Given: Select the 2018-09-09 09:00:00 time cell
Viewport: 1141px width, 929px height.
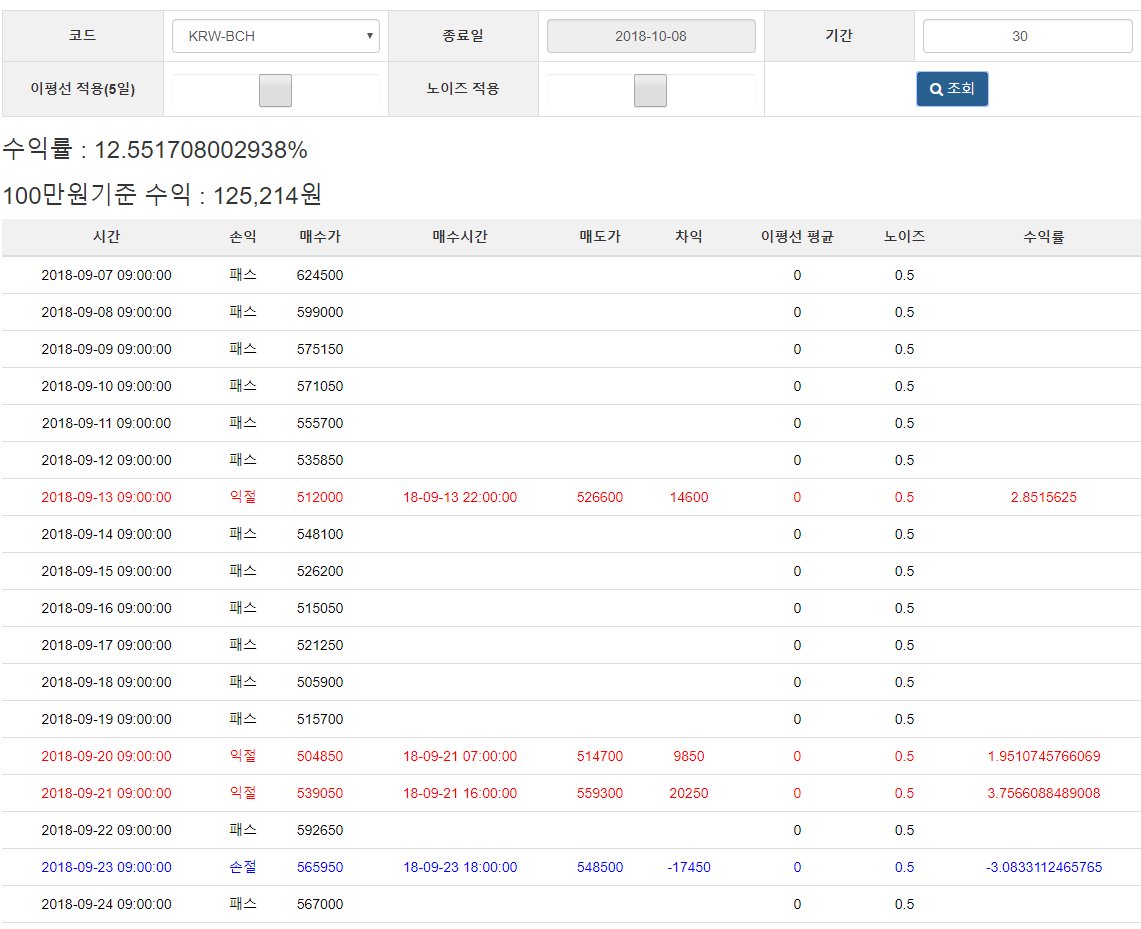Looking at the screenshot, I should pyautogui.click(x=106, y=349).
